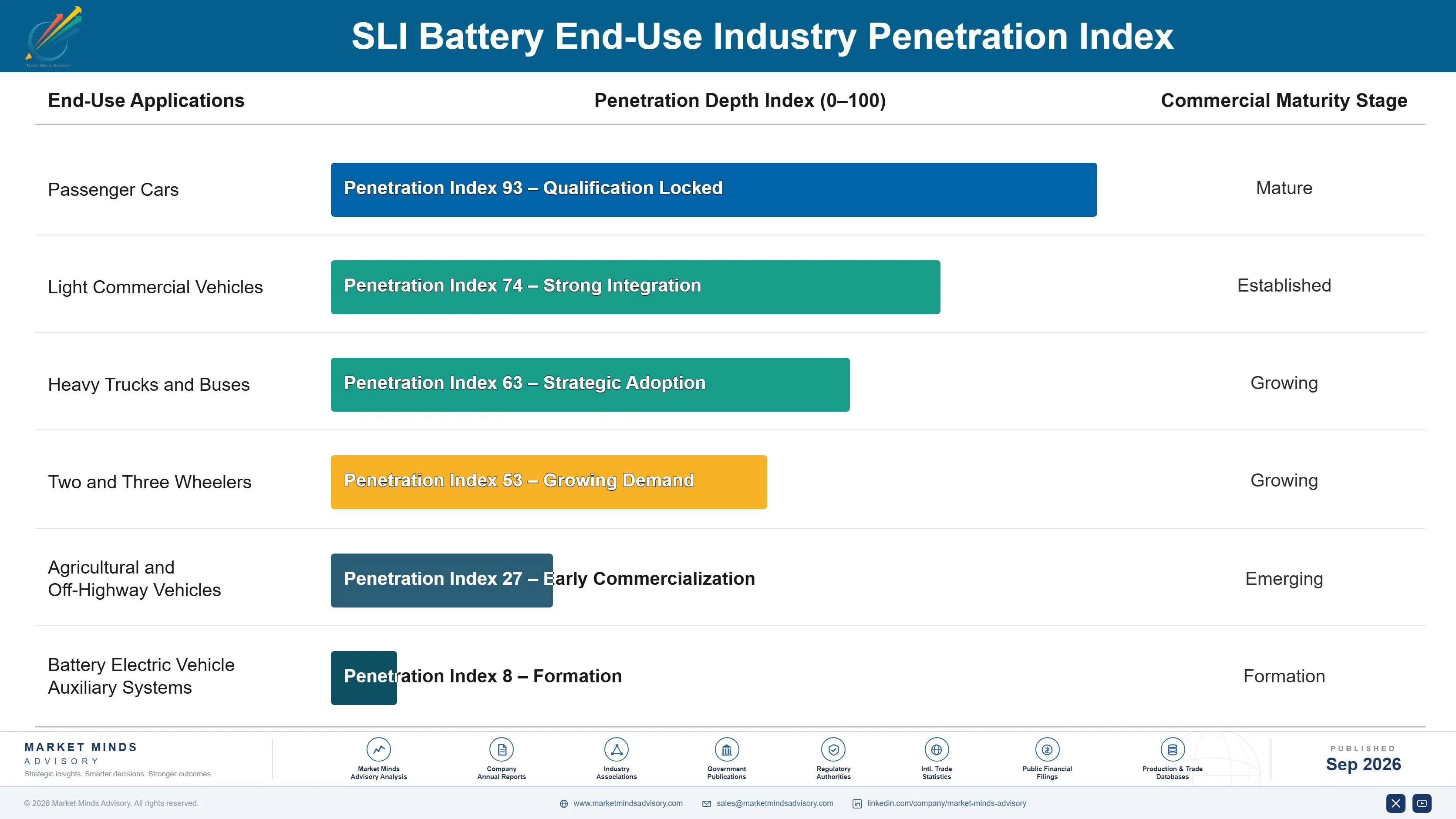Click the globe icon beside website address
Image resolution: width=1456 pixels, height=819 pixels.
point(563,804)
